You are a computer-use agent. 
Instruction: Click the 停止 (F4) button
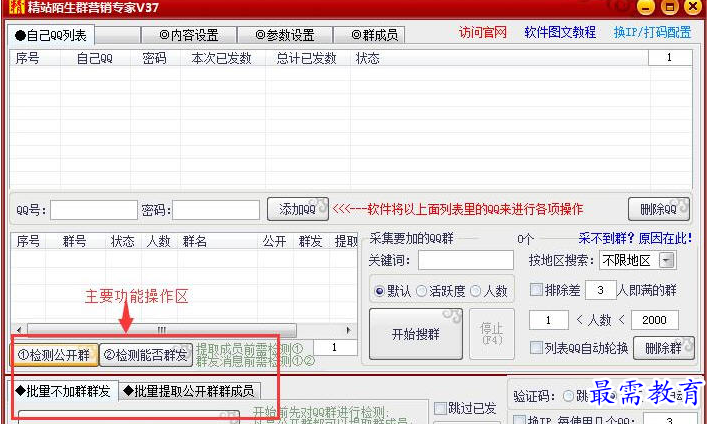[x=492, y=334]
